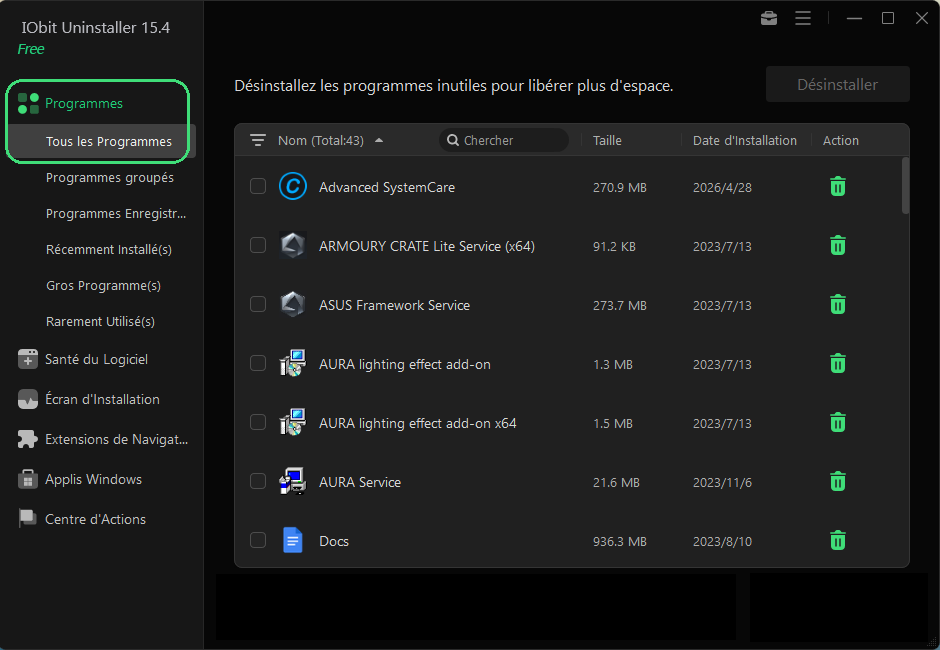
Task: Click the 91.2 KB size value
Action: pyautogui.click(x=614, y=246)
